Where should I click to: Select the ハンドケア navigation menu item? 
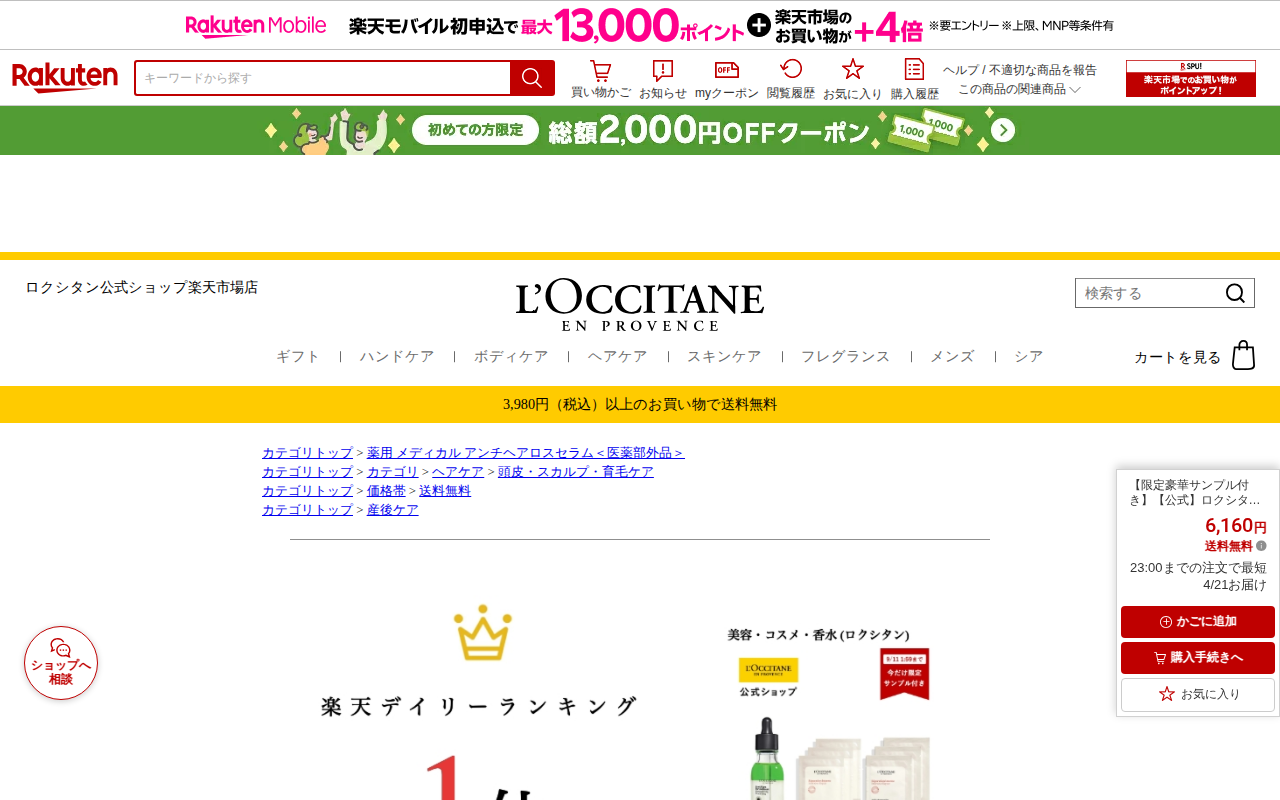pyautogui.click(x=397, y=356)
